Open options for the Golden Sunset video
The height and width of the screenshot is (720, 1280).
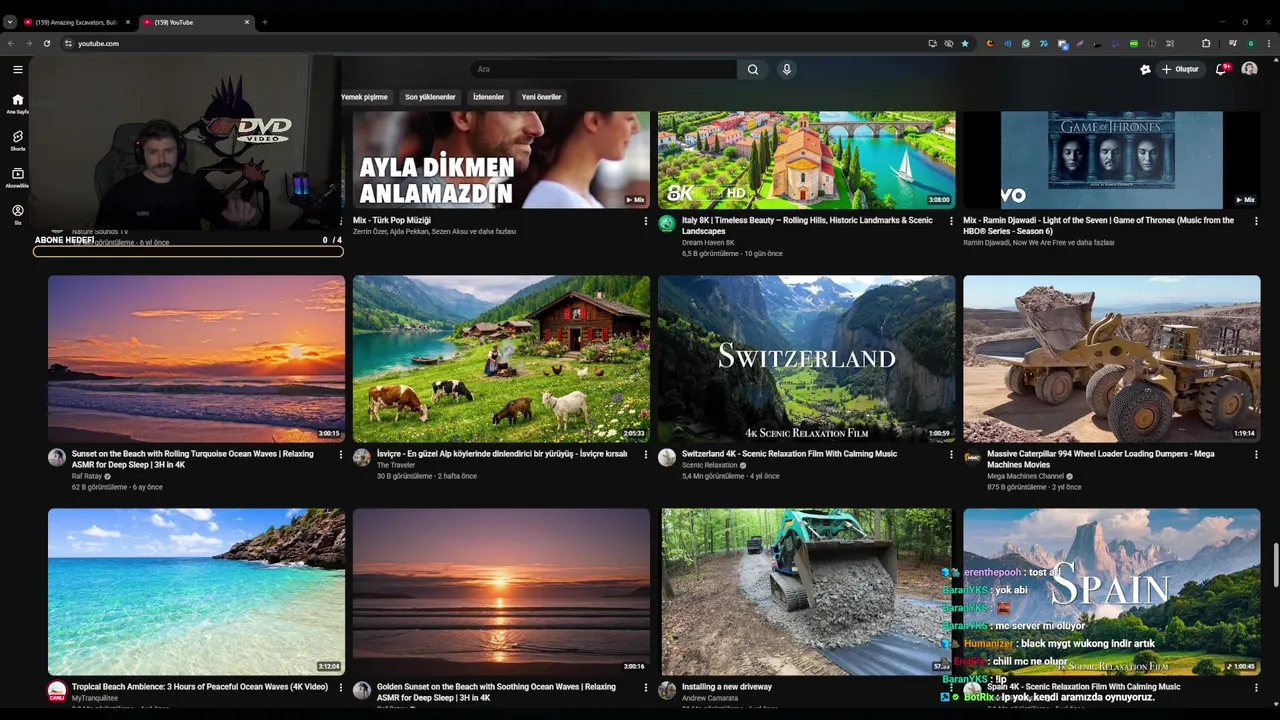coord(645,688)
